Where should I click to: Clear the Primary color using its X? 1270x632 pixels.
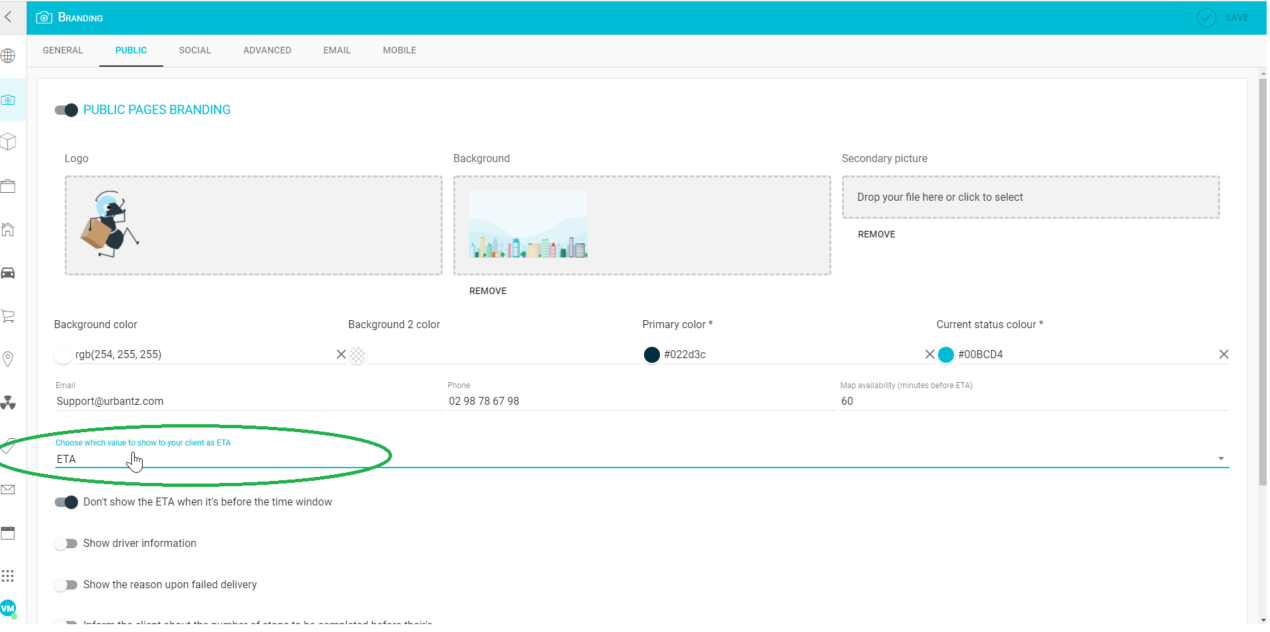click(x=929, y=354)
